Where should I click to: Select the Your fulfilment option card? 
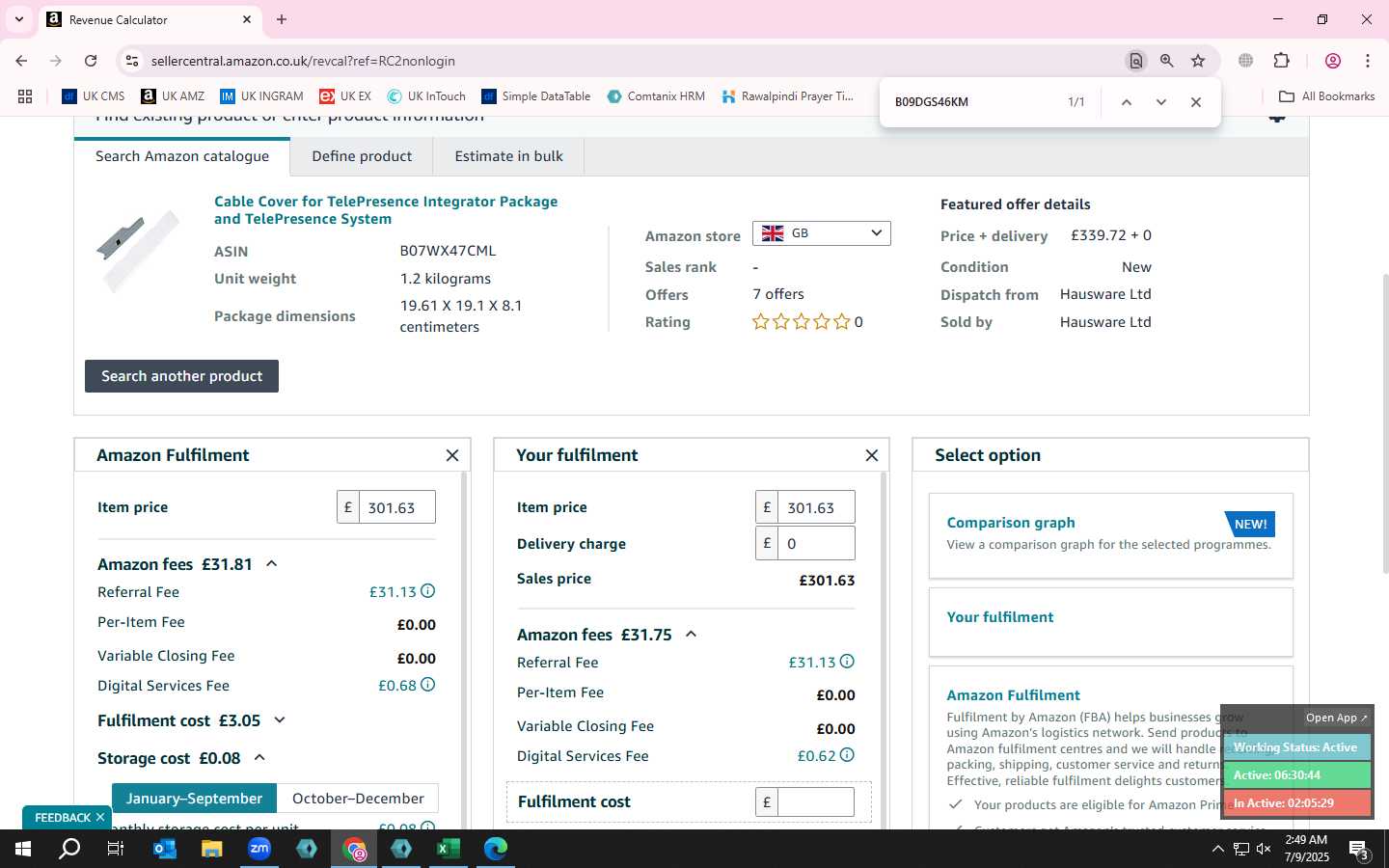pyautogui.click(x=1110, y=622)
